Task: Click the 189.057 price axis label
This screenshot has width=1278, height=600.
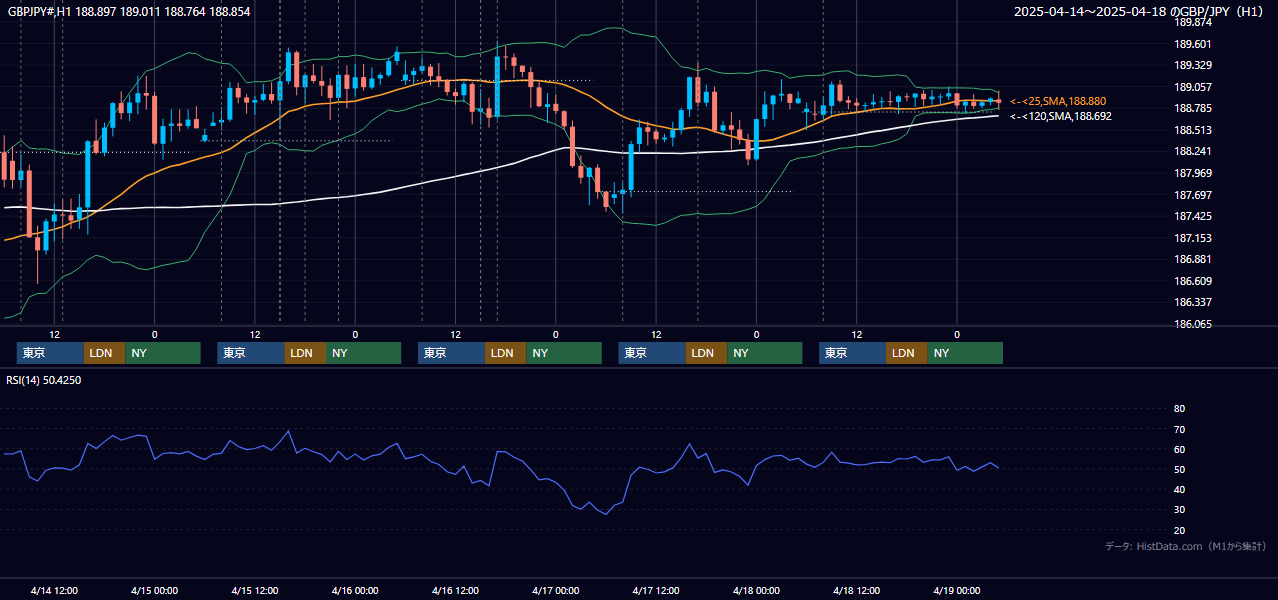Action: (1192, 87)
